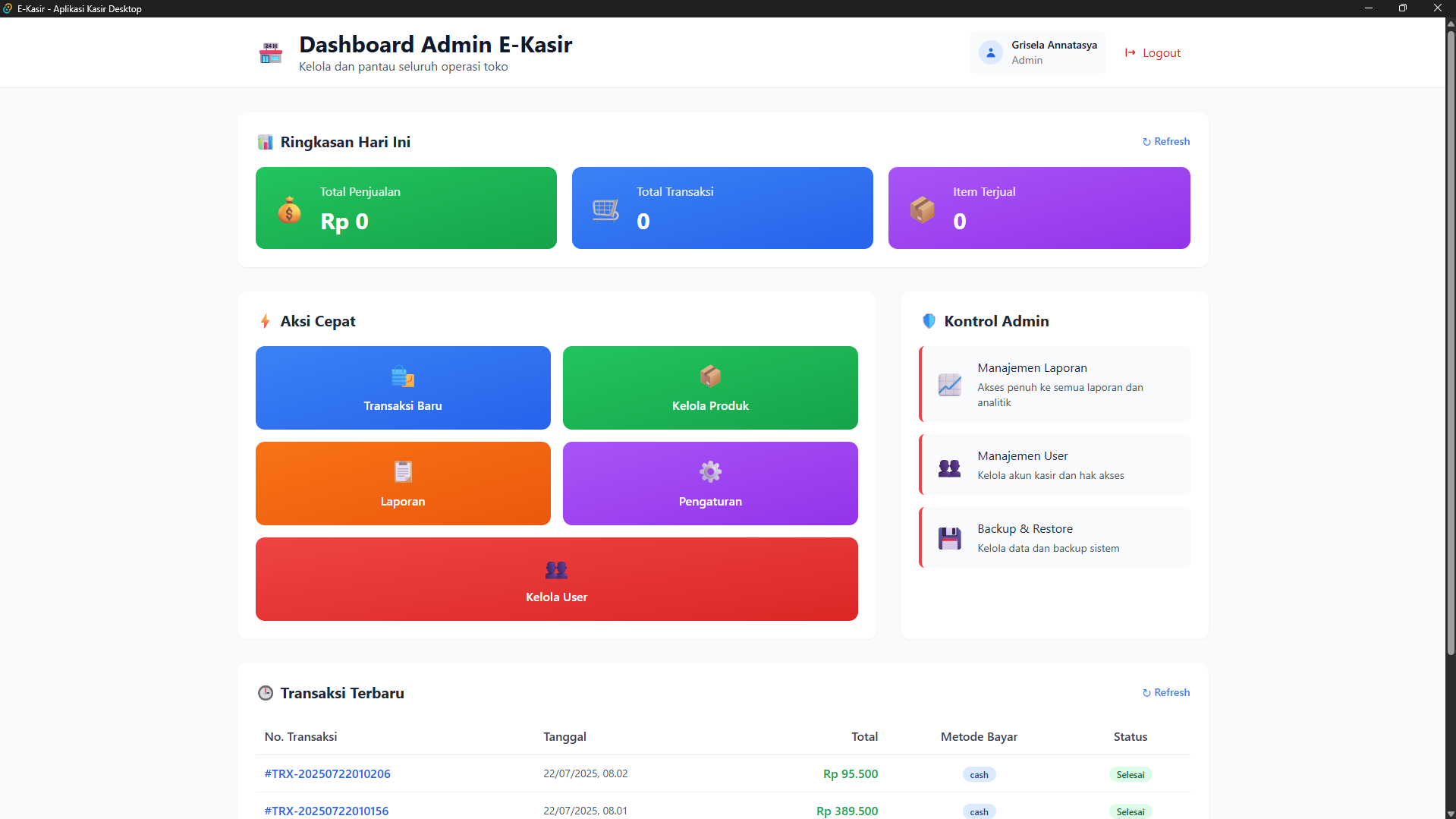
Task: Open transaction #TRX-20250722010156
Action: [x=326, y=811]
